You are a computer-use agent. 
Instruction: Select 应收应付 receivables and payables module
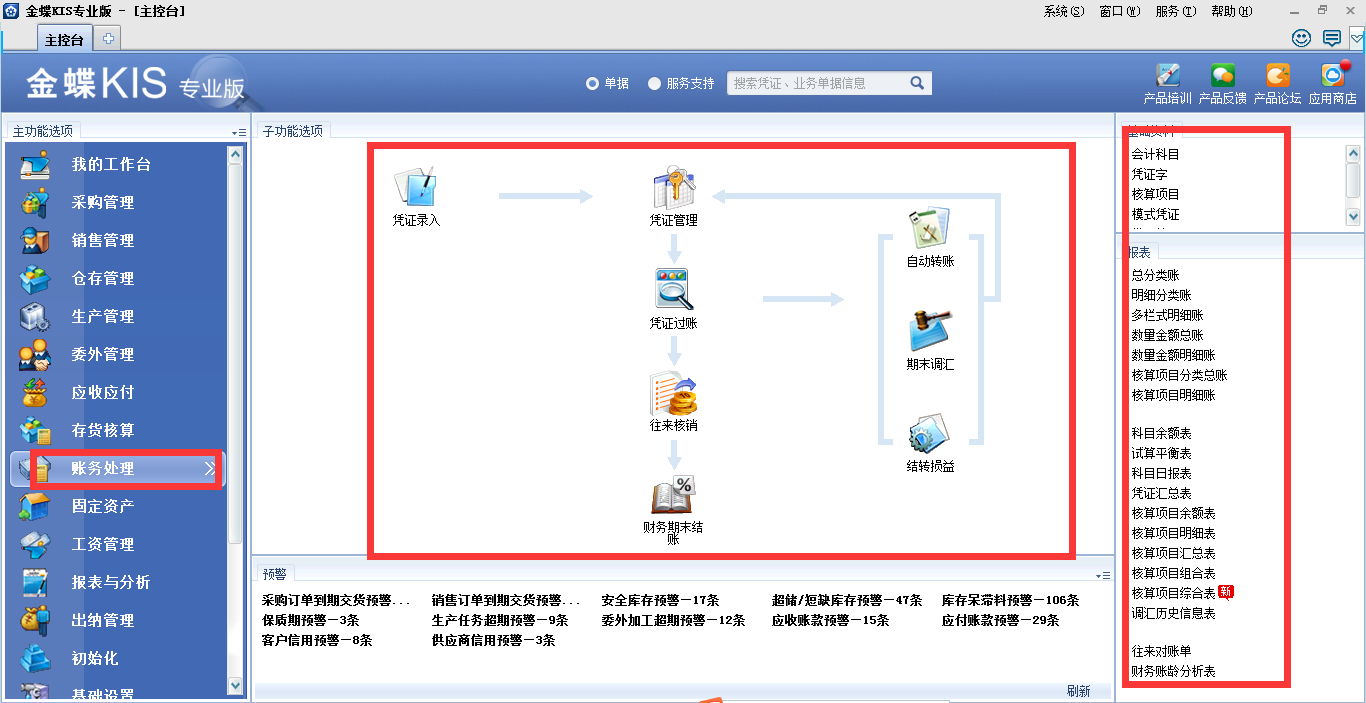point(103,392)
